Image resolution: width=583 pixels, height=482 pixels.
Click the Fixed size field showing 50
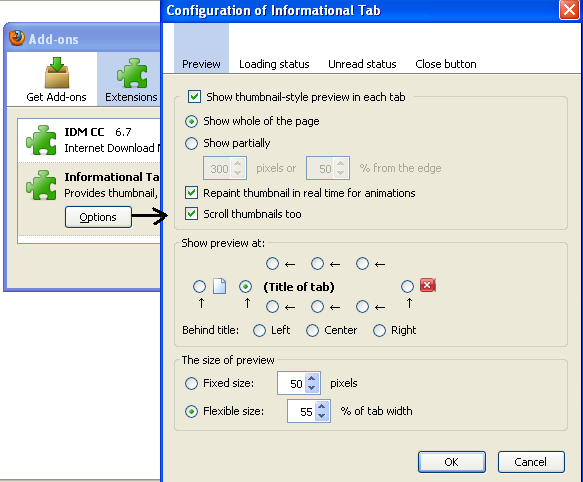[x=292, y=383]
